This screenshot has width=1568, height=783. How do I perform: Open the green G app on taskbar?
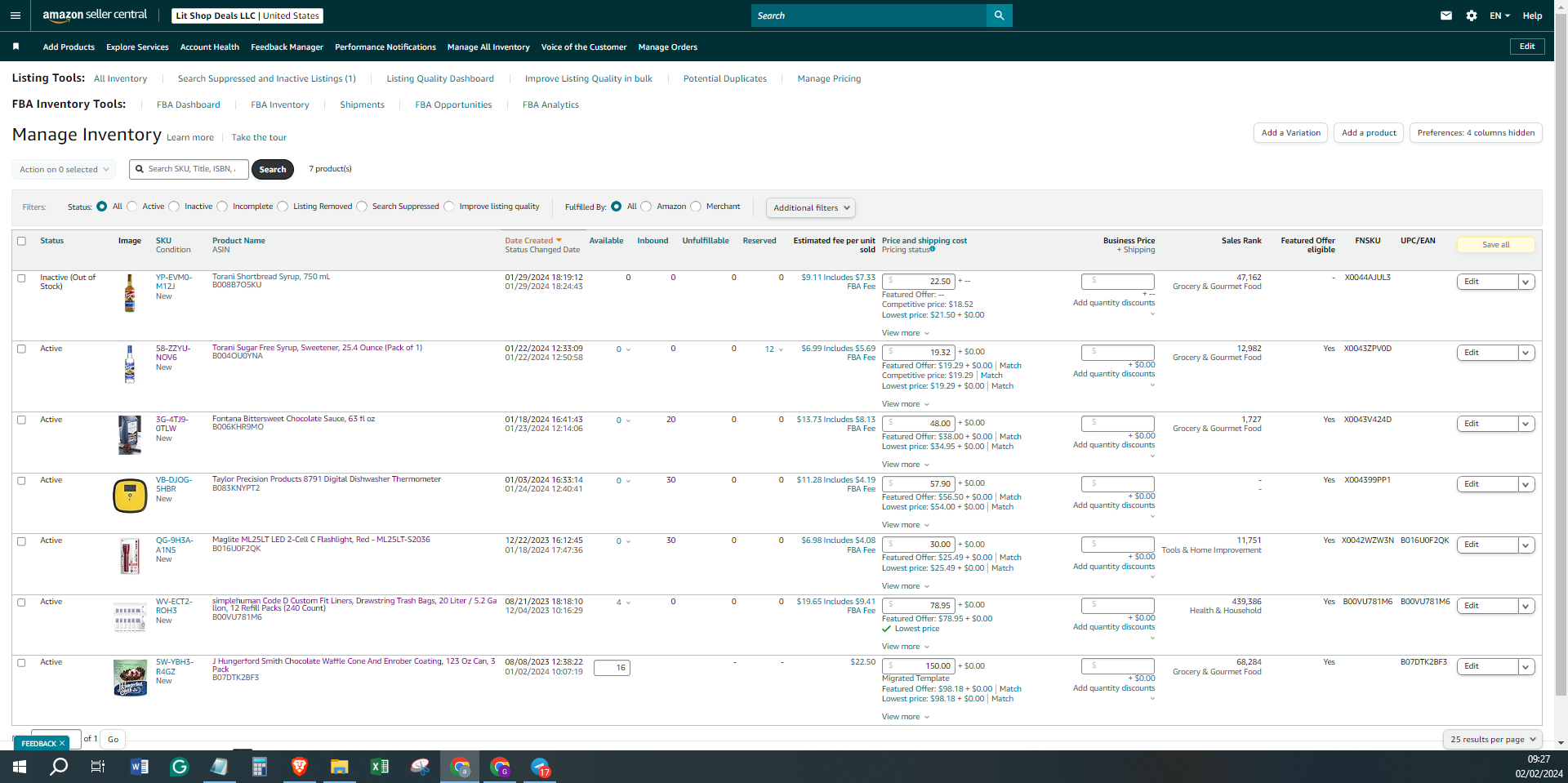tap(180, 767)
